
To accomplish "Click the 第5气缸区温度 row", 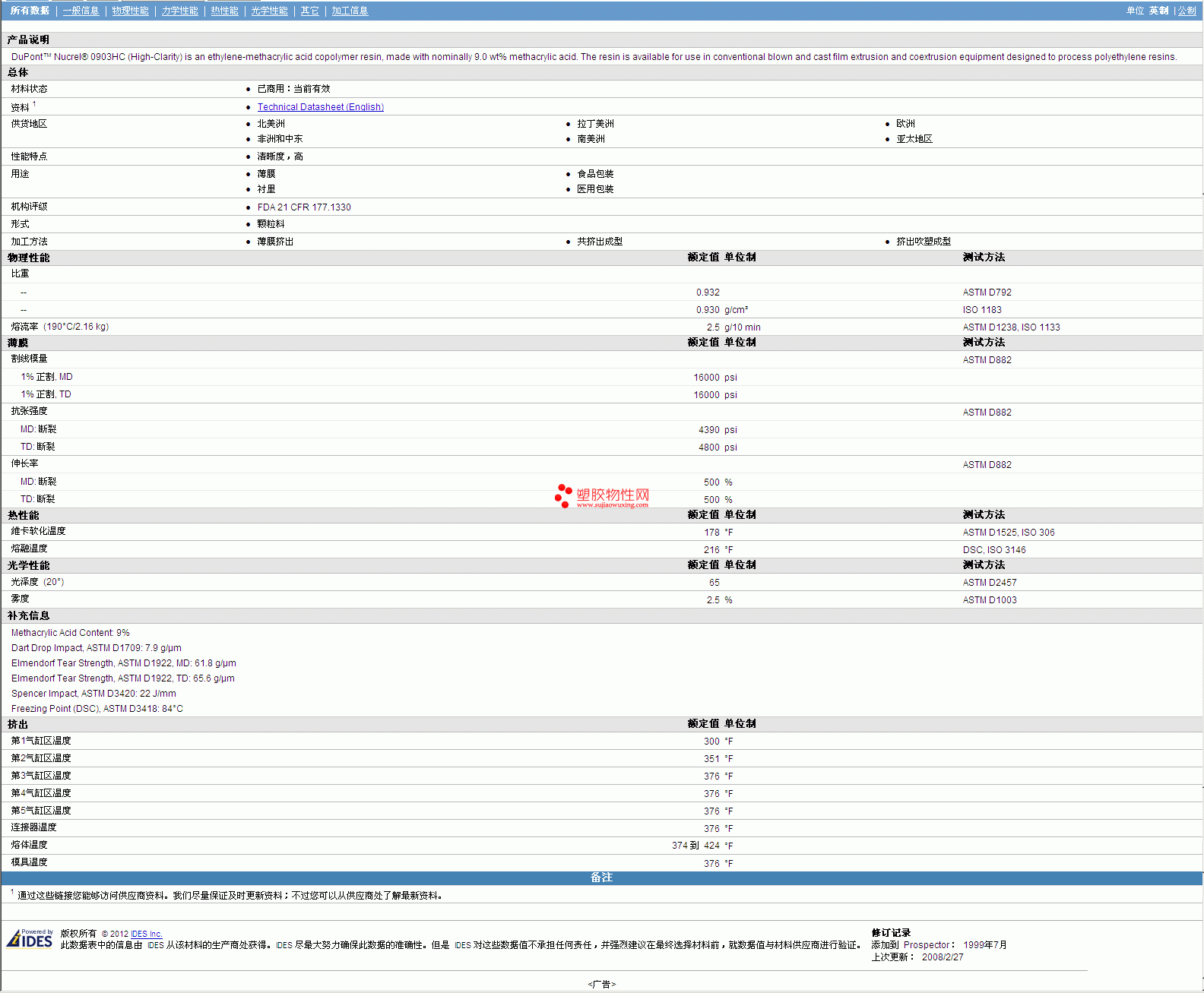I will click(x=601, y=811).
